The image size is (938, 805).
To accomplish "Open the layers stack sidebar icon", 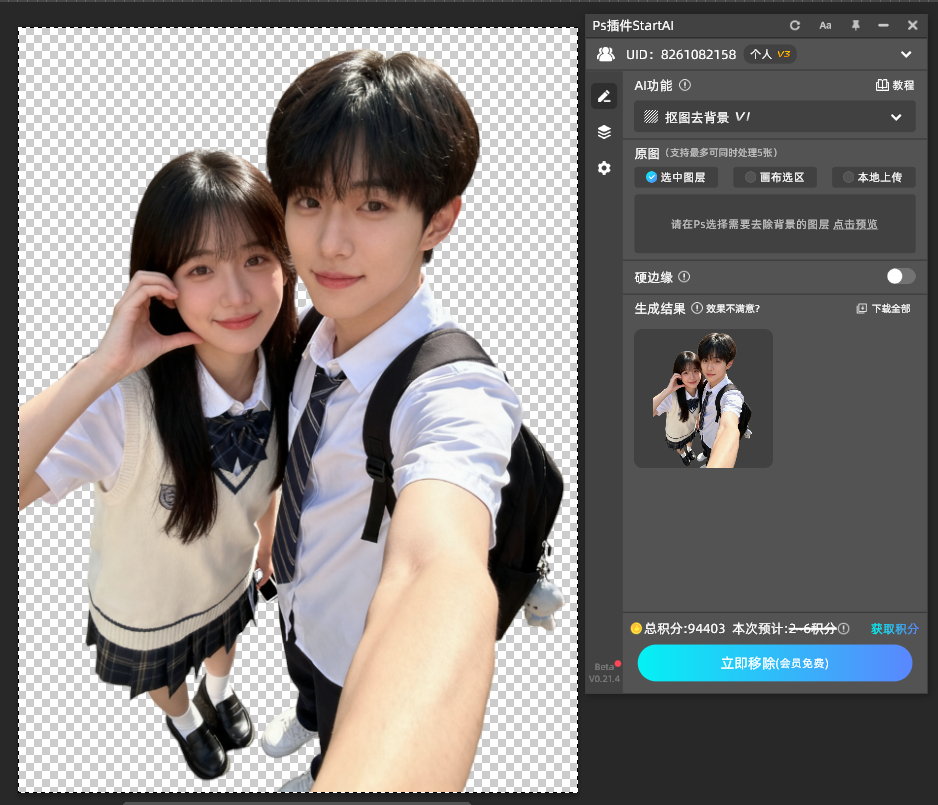I will point(604,132).
